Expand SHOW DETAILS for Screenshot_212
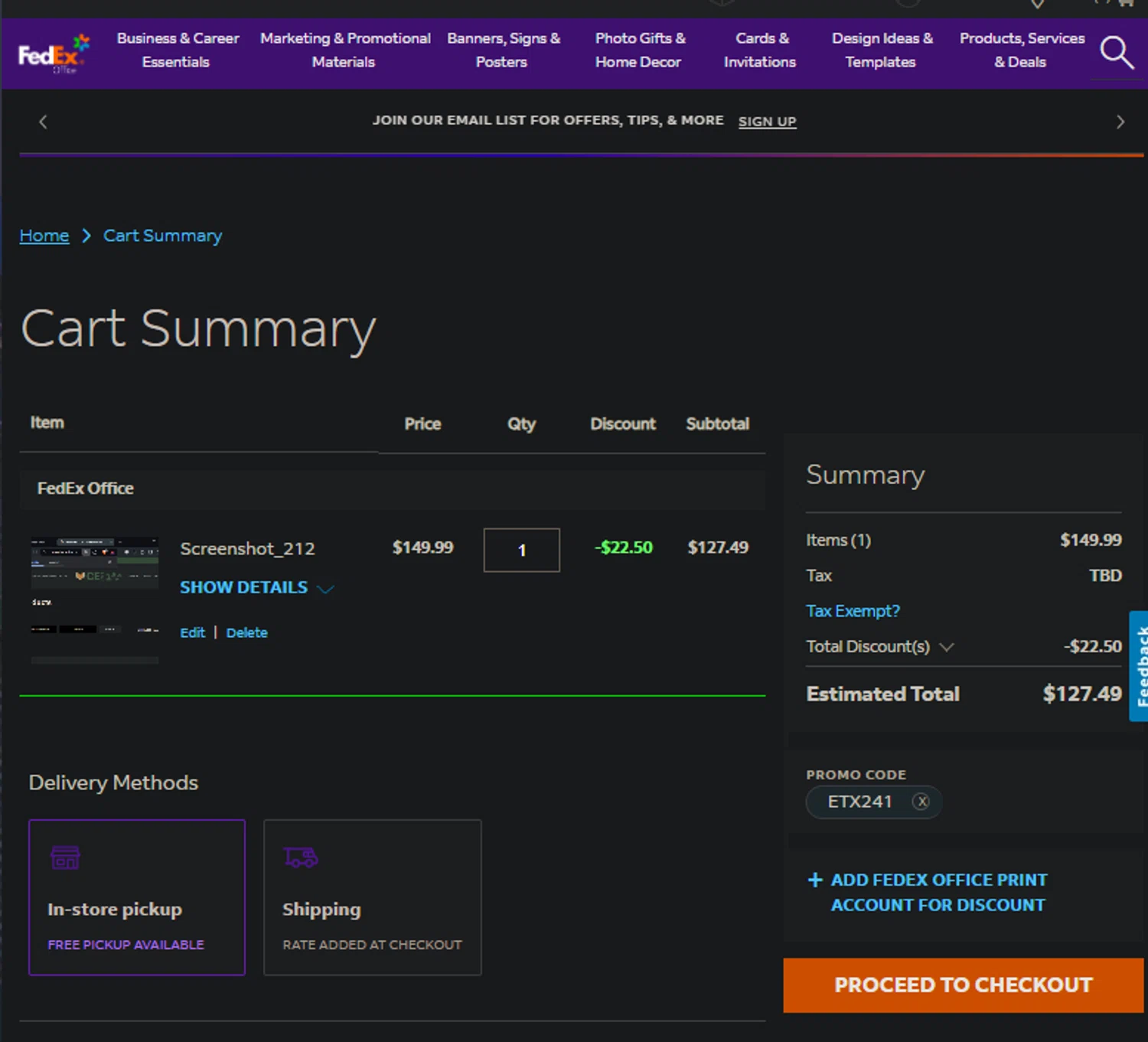This screenshot has width=1148, height=1042. coord(256,587)
